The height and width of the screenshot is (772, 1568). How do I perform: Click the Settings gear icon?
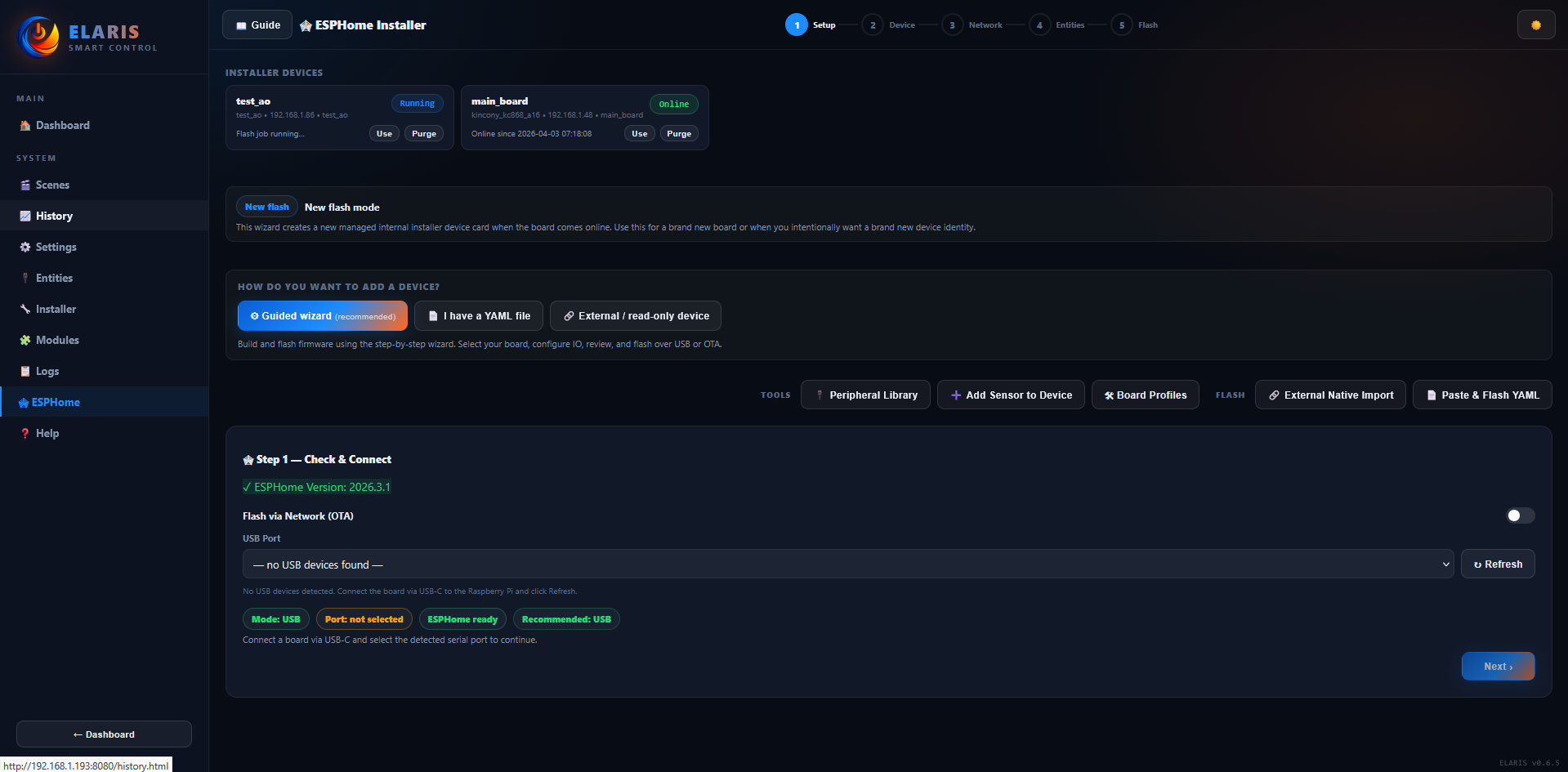click(25, 247)
